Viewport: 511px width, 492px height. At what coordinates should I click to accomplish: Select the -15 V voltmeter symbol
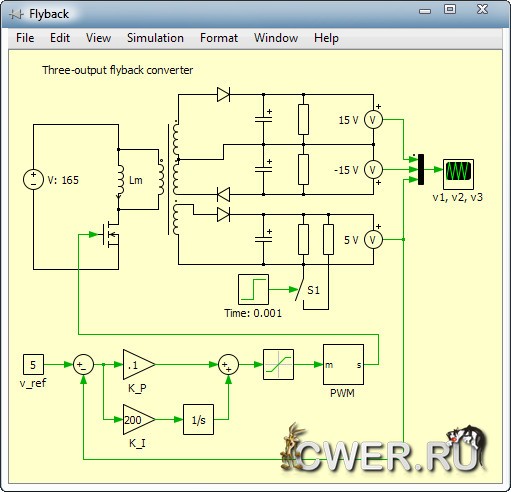[373, 170]
